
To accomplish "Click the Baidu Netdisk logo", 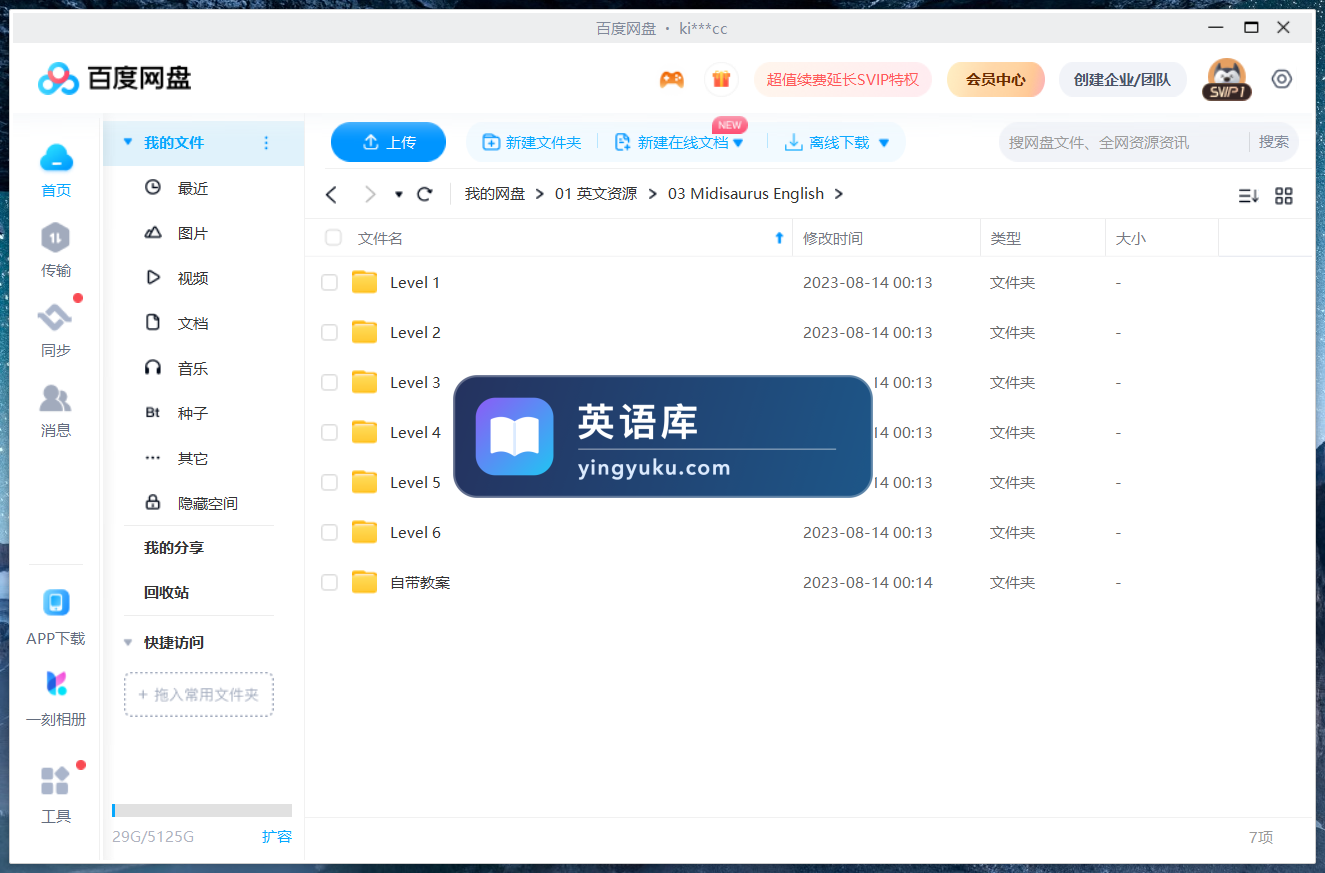I will coord(115,78).
